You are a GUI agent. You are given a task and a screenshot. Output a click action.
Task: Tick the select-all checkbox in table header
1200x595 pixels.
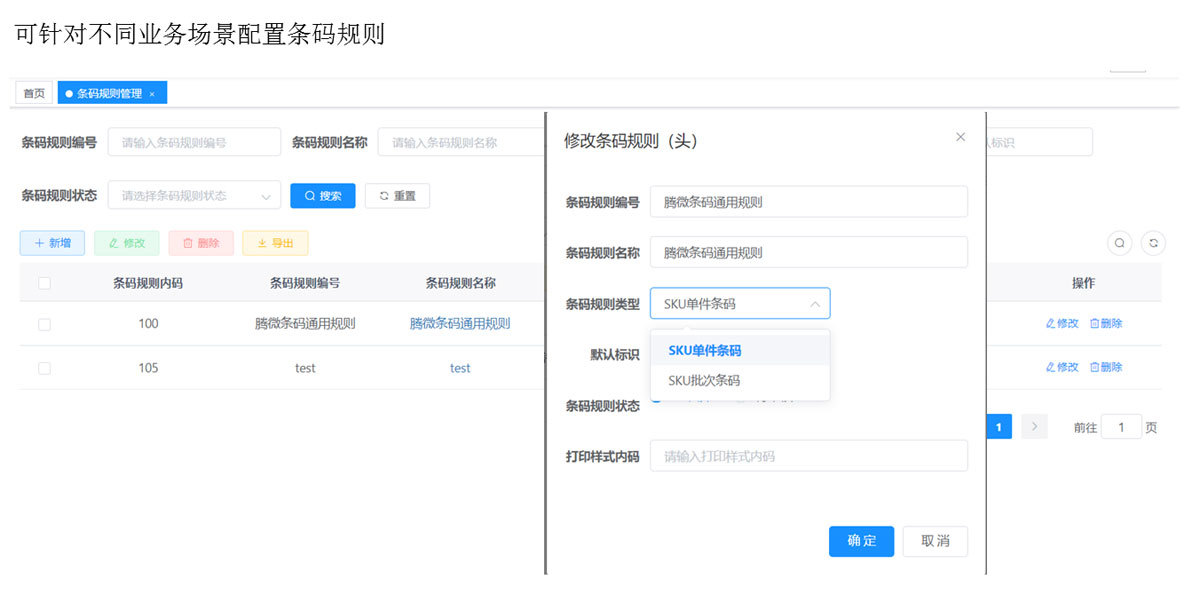(44, 284)
